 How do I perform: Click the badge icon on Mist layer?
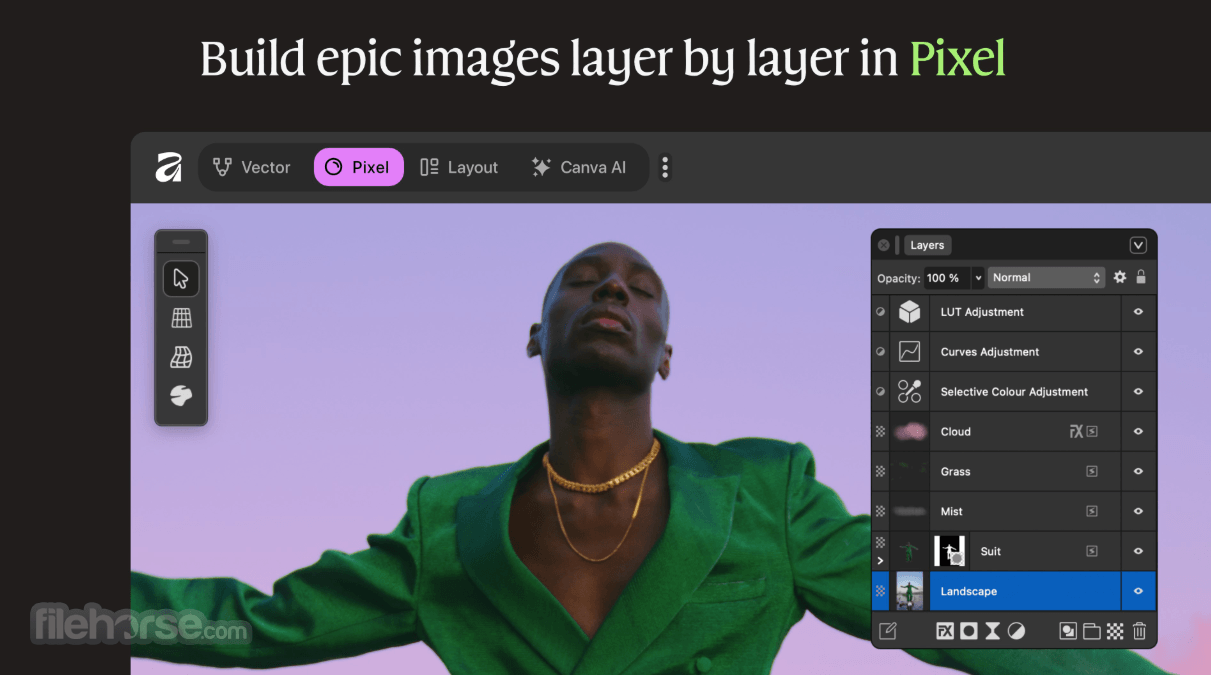1092,512
